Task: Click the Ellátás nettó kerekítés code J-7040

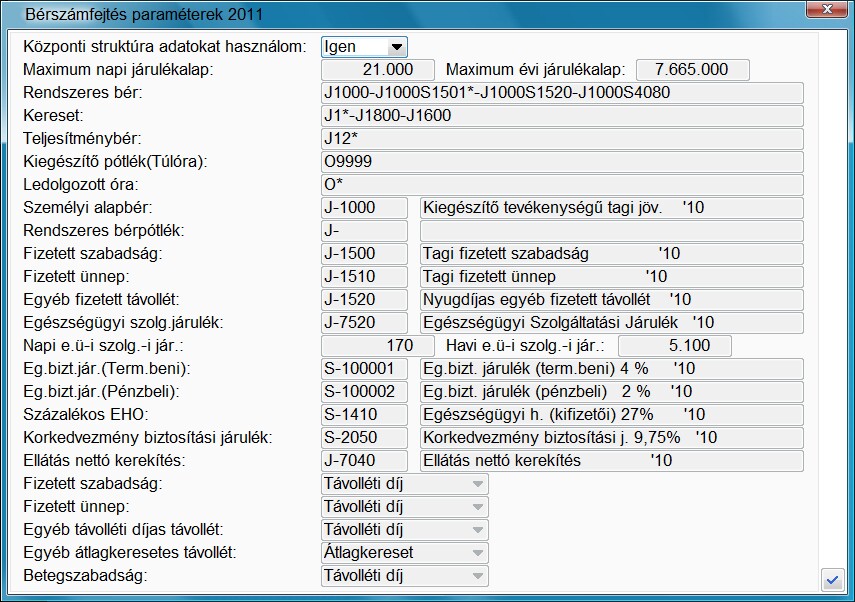Action: (364, 460)
